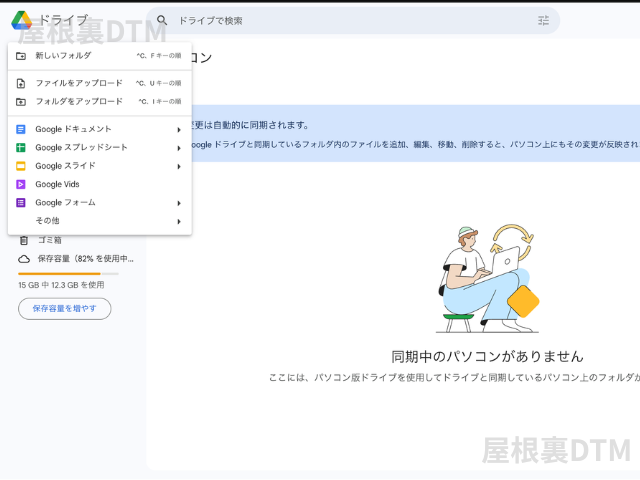The height and width of the screenshot is (480, 640).
Task: Click the person with laptop sync illustration
Action: pyautogui.click(x=488, y=278)
